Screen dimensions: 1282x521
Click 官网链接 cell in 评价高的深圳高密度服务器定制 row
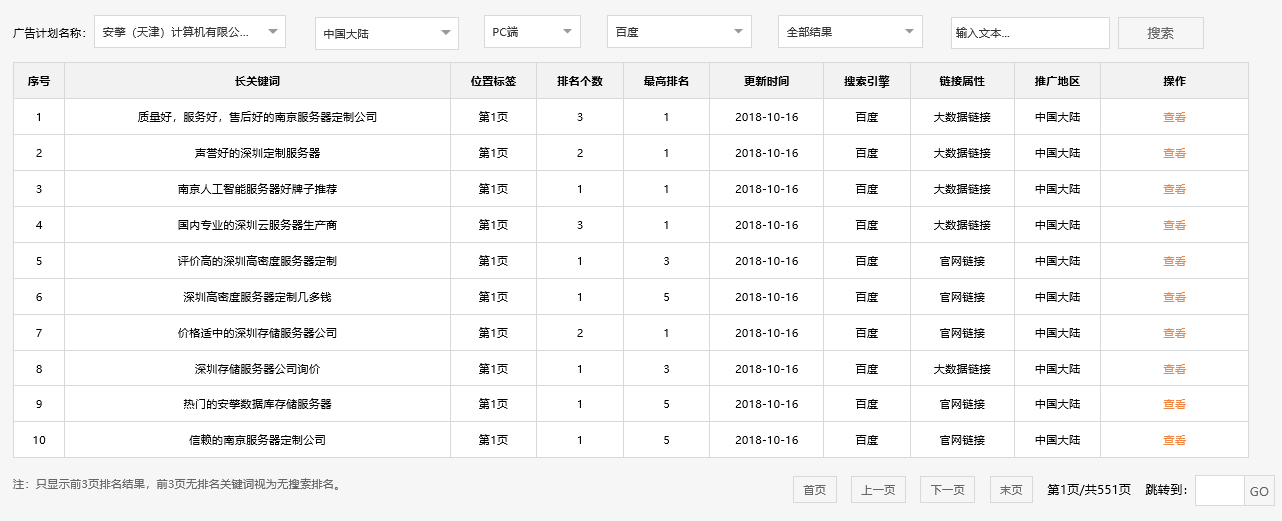962,261
